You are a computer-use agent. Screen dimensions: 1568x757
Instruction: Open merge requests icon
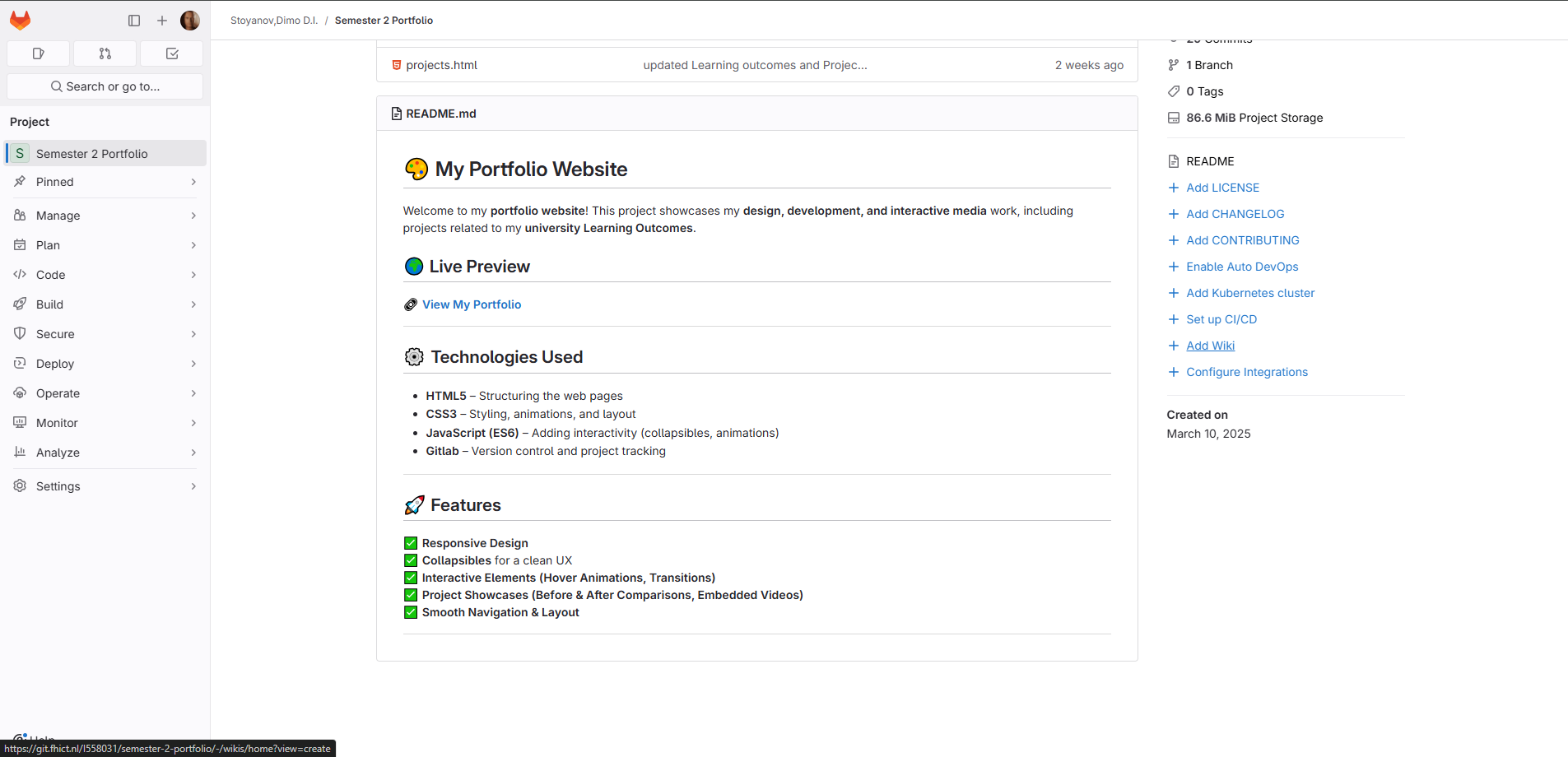tap(105, 53)
